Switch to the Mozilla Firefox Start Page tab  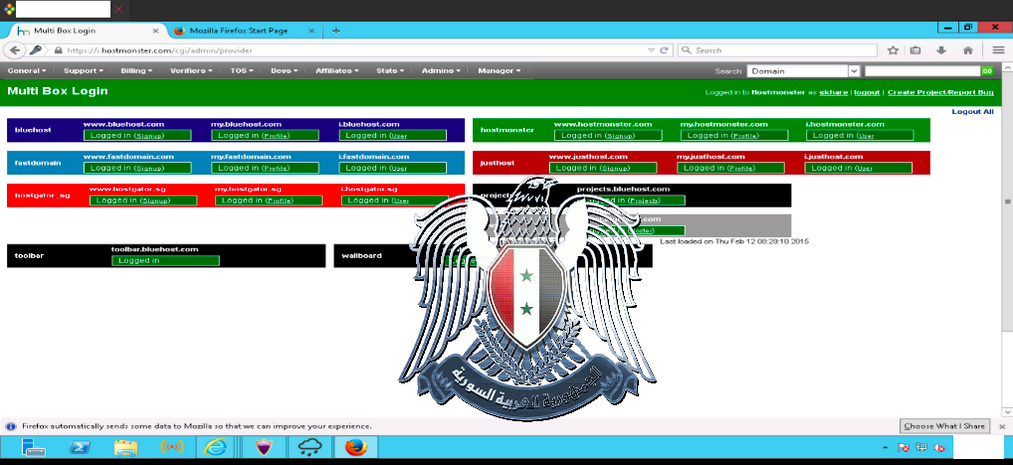(x=244, y=31)
